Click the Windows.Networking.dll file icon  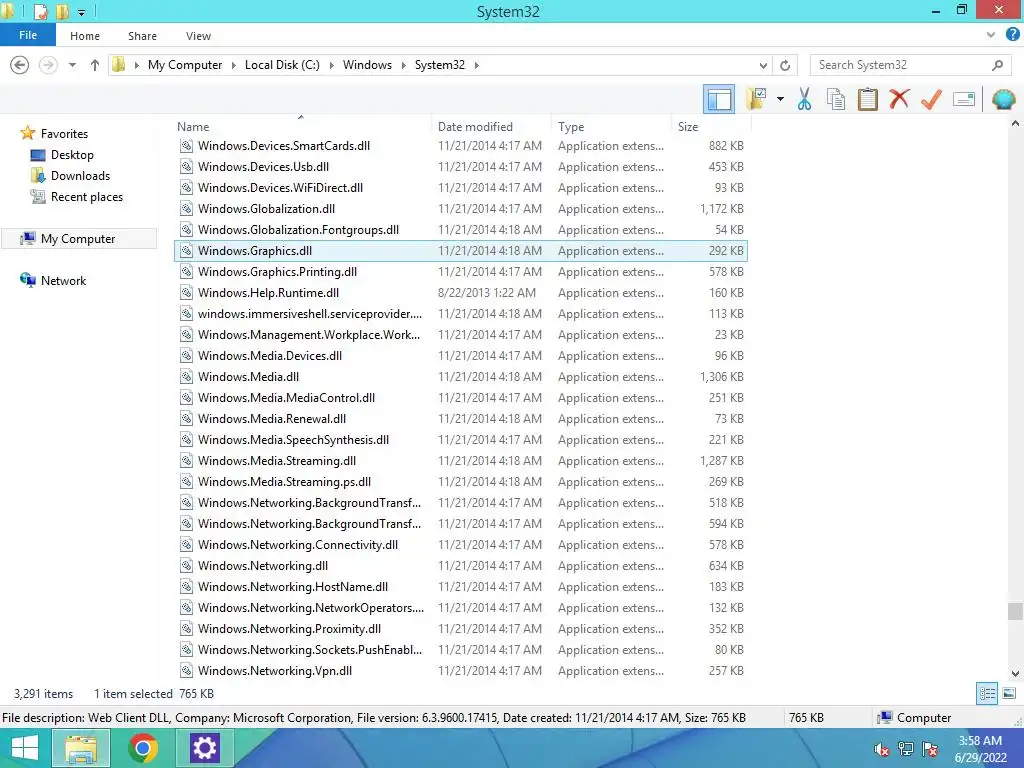(x=186, y=566)
